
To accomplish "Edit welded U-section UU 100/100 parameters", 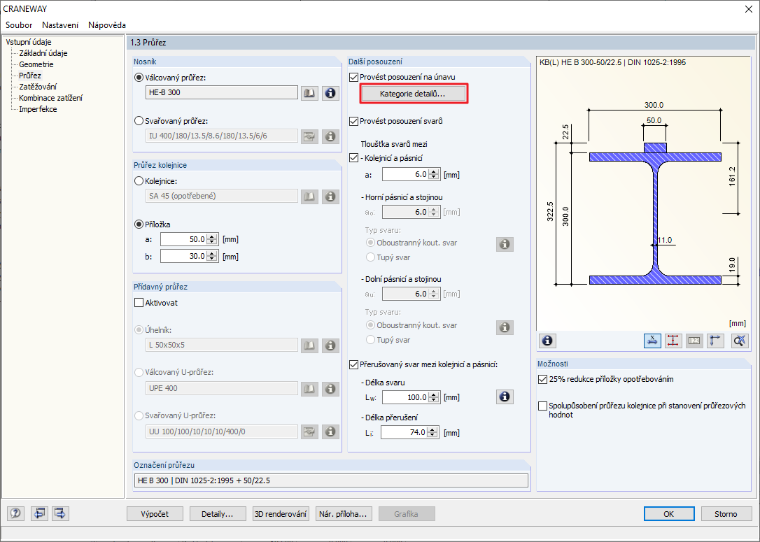I will point(310,431).
